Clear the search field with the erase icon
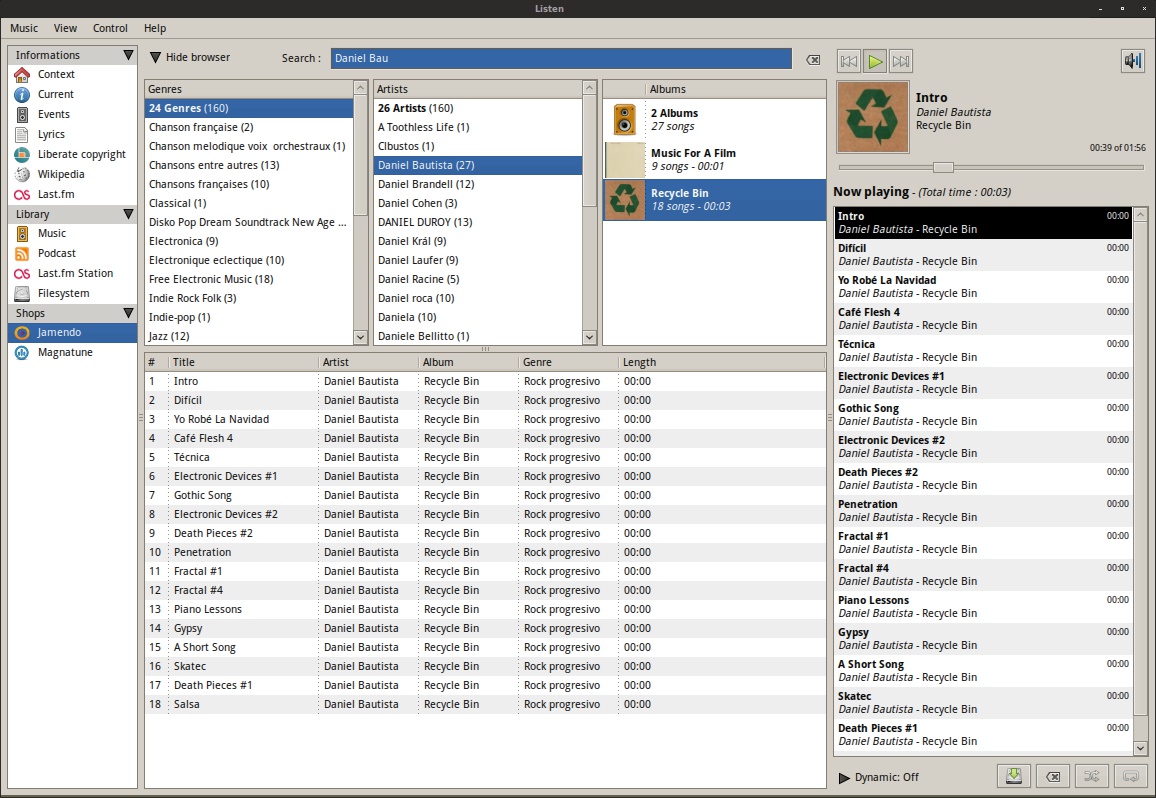Image resolution: width=1156 pixels, height=798 pixels. tap(813, 59)
